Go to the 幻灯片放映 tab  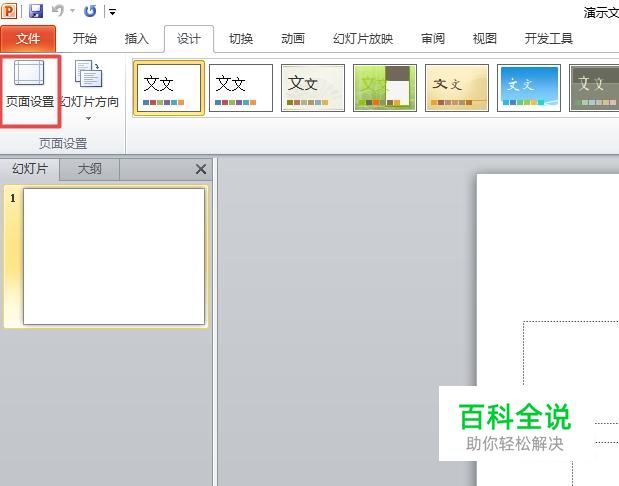pyautogui.click(x=363, y=39)
